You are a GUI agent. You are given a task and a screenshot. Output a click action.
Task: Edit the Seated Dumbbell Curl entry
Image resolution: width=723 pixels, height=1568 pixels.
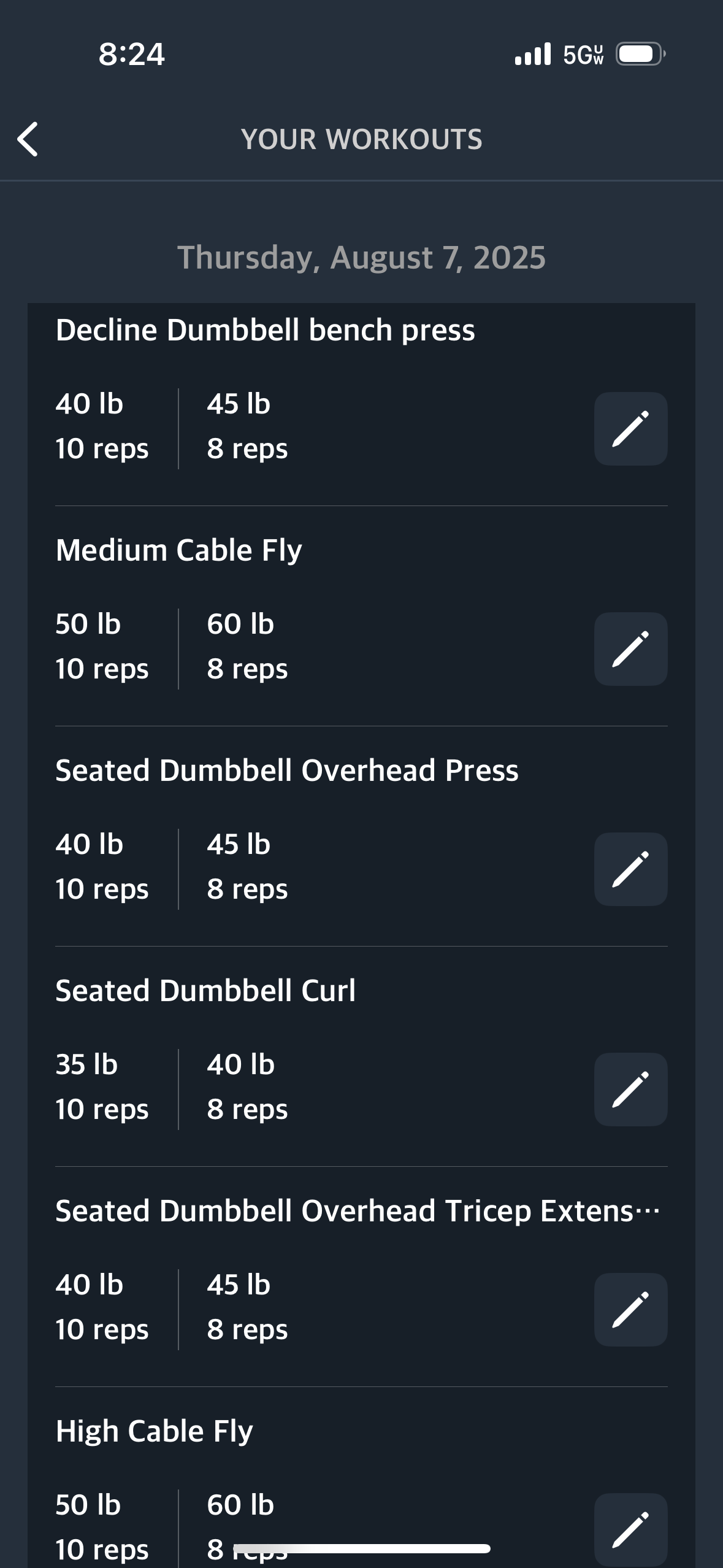pos(630,1090)
